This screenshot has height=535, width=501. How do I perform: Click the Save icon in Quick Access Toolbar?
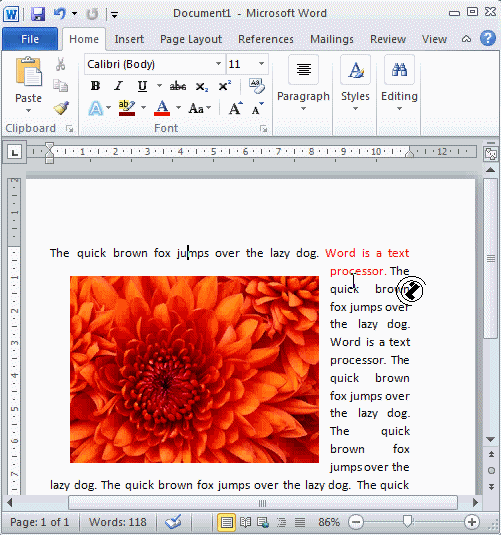coord(38,14)
